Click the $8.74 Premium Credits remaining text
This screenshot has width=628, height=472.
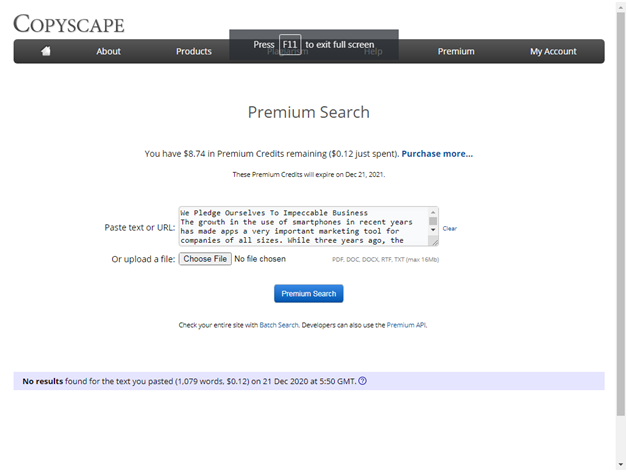click(x=272, y=154)
